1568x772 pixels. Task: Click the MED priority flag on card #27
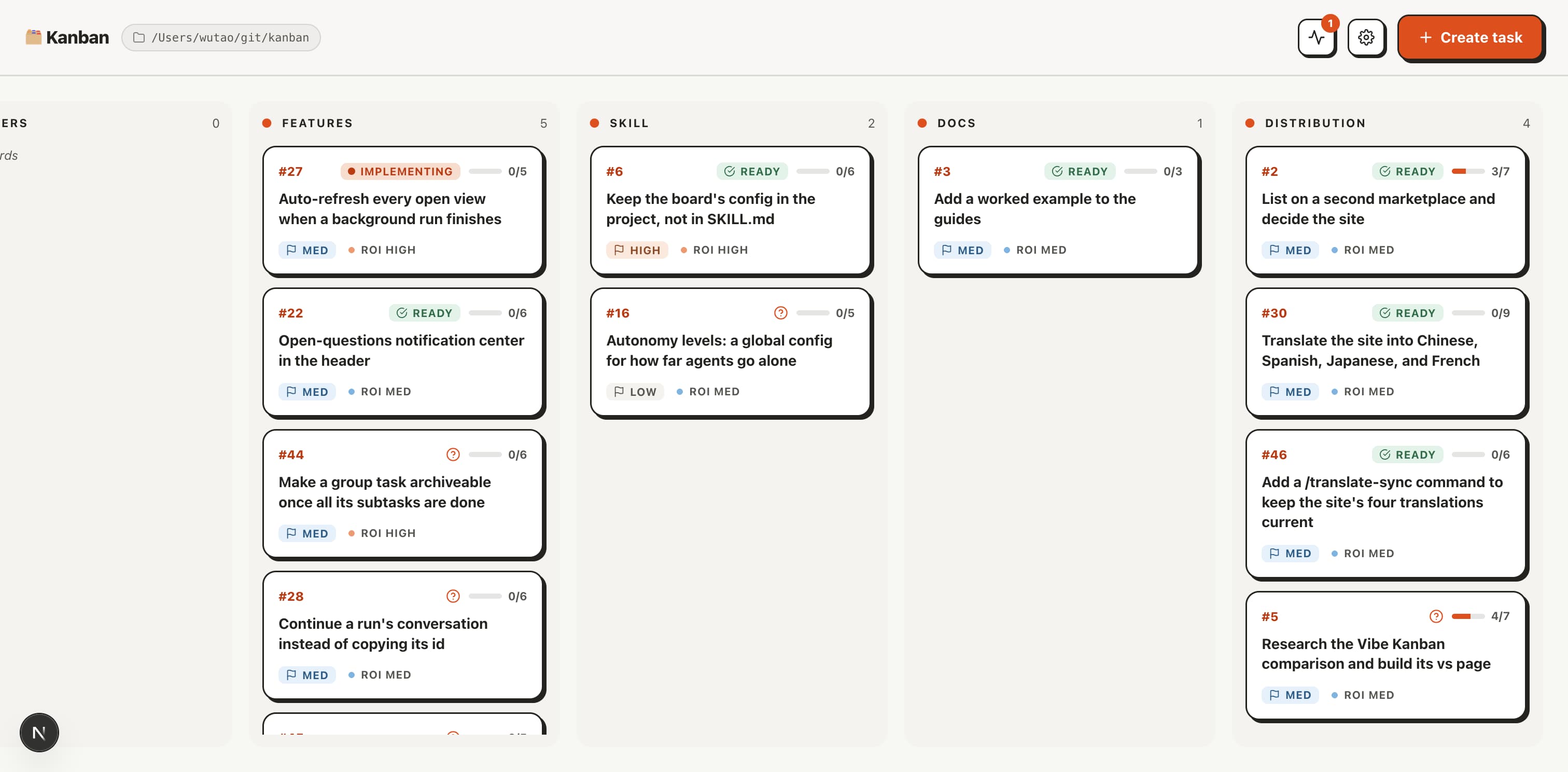click(x=307, y=250)
